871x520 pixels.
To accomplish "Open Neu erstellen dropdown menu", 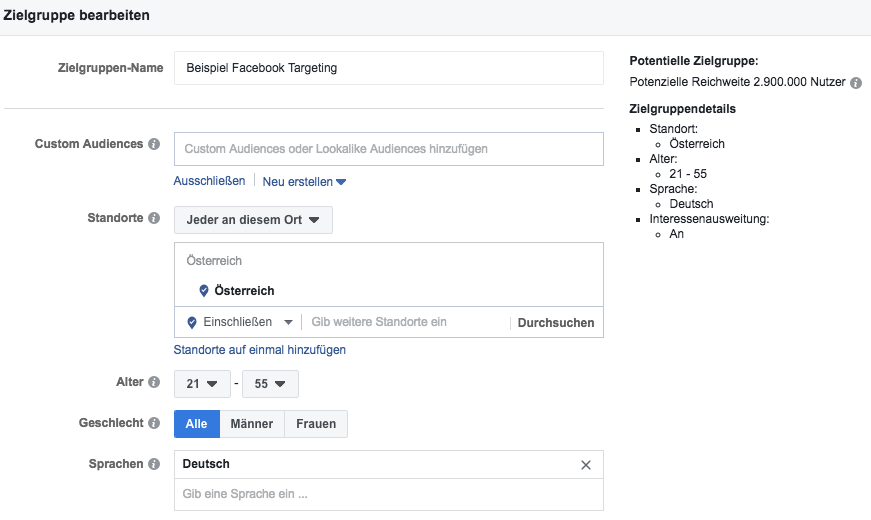I will click(x=304, y=181).
